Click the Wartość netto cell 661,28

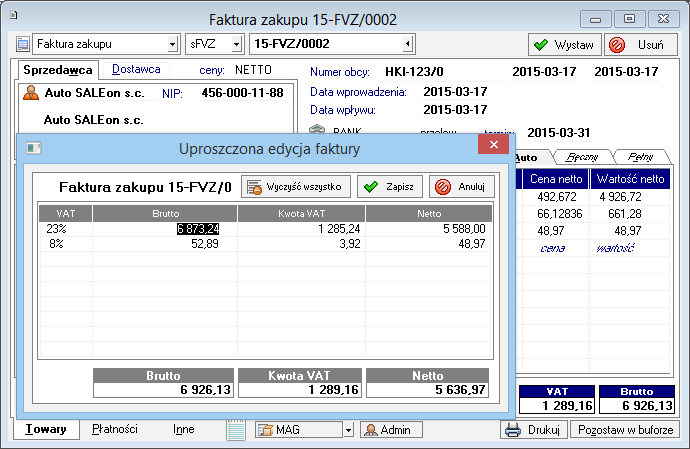tap(630, 214)
